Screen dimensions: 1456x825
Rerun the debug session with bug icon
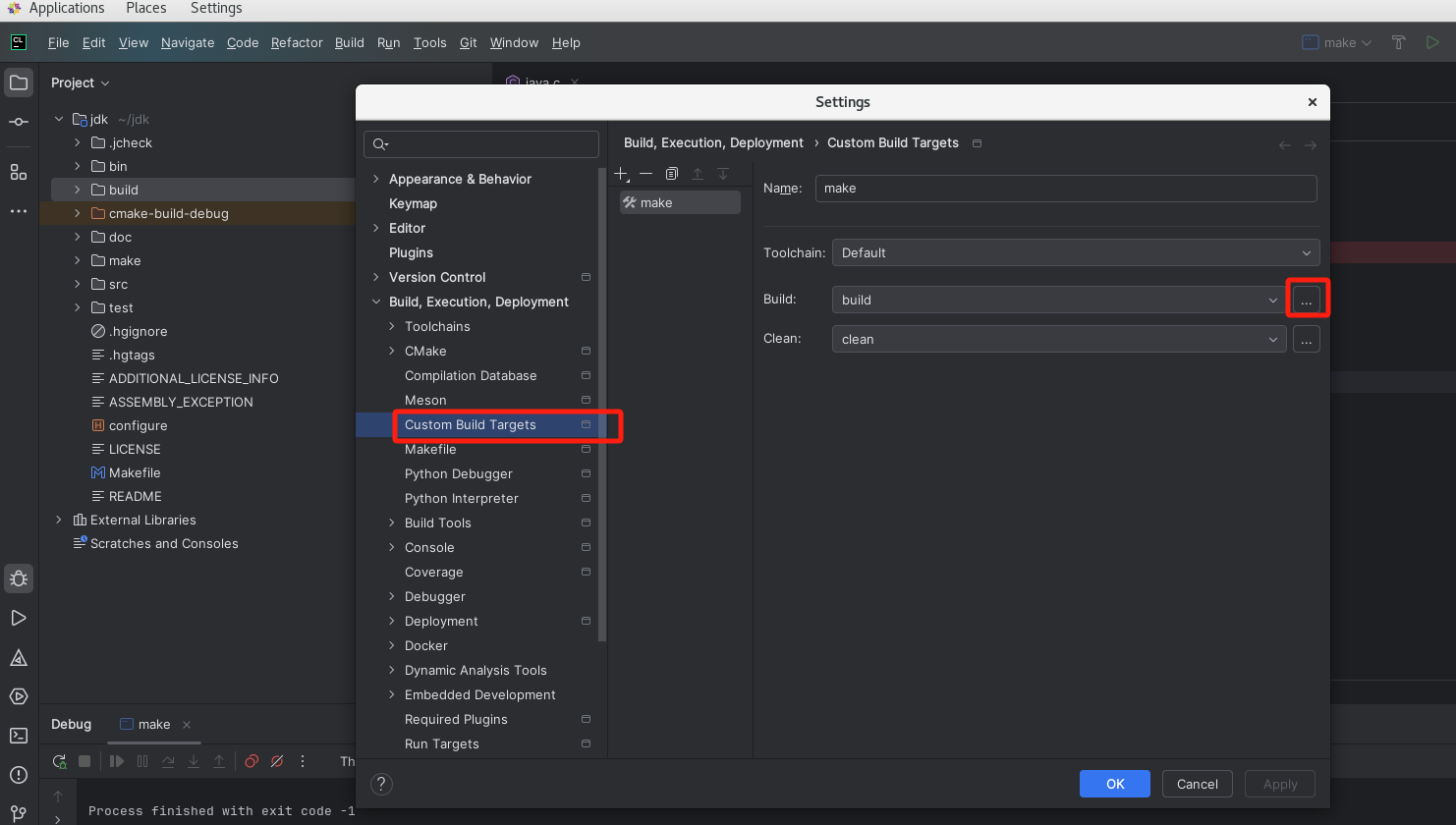tap(60, 761)
